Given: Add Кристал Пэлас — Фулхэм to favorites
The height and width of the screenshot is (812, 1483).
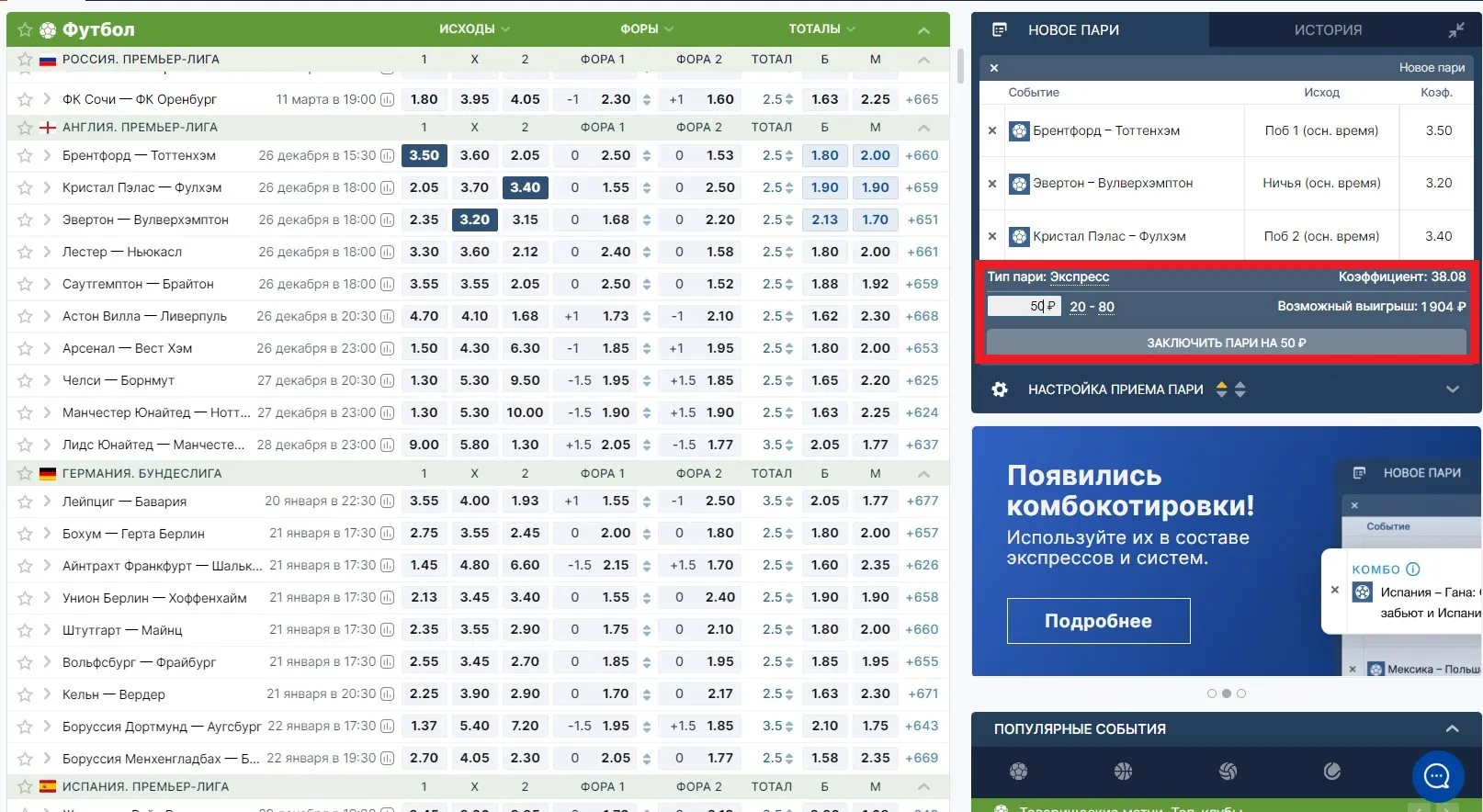Looking at the screenshot, I should click(x=25, y=188).
